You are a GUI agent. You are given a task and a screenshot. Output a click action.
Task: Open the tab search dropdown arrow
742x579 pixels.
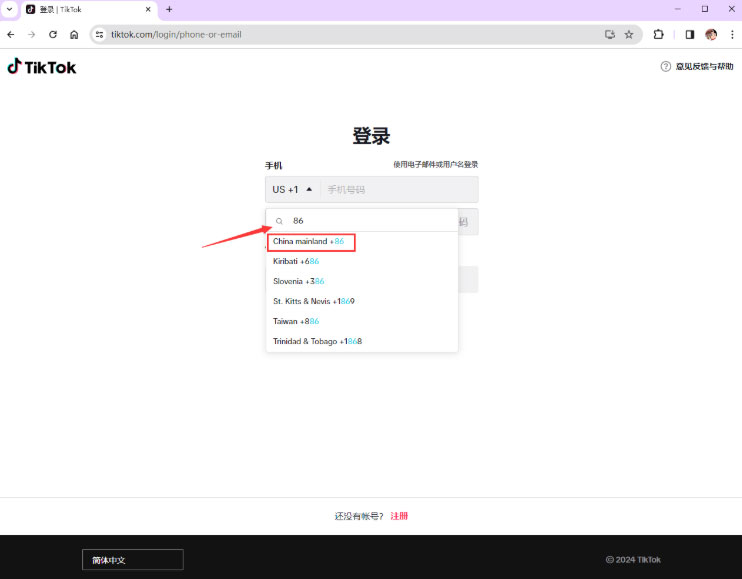[x=9, y=9]
